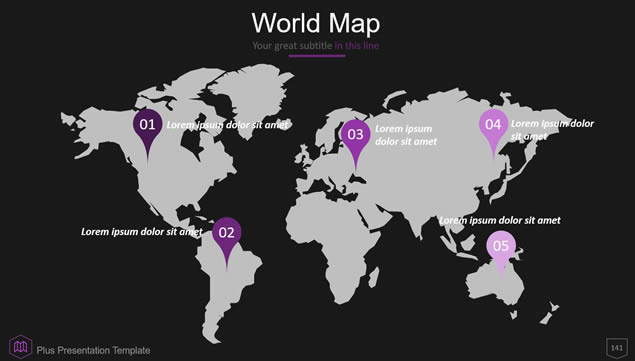
Task: Click the Plus Presentation Template footer text
Action: [93, 350]
